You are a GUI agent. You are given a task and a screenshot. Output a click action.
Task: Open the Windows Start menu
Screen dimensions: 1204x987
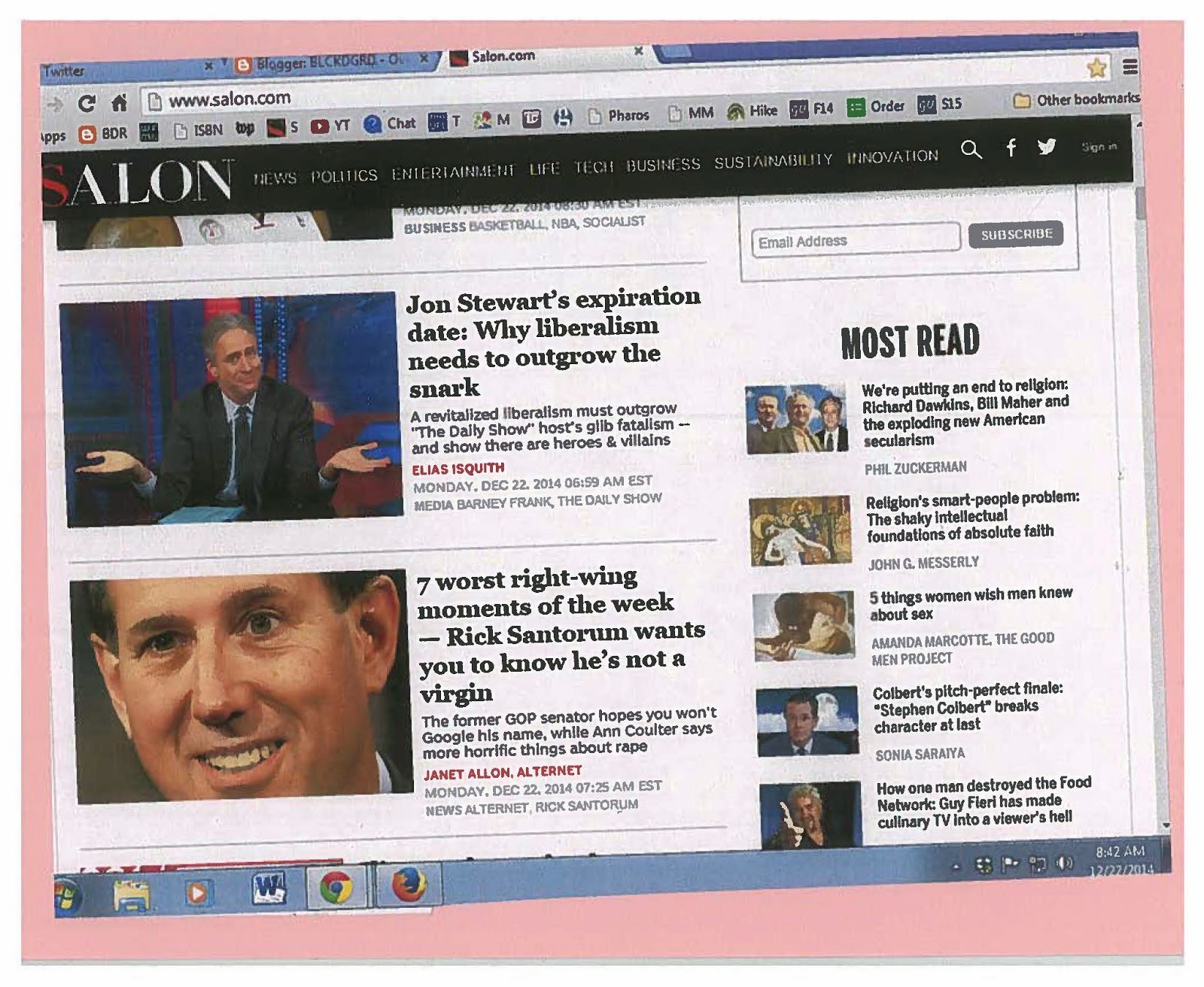coord(67,896)
